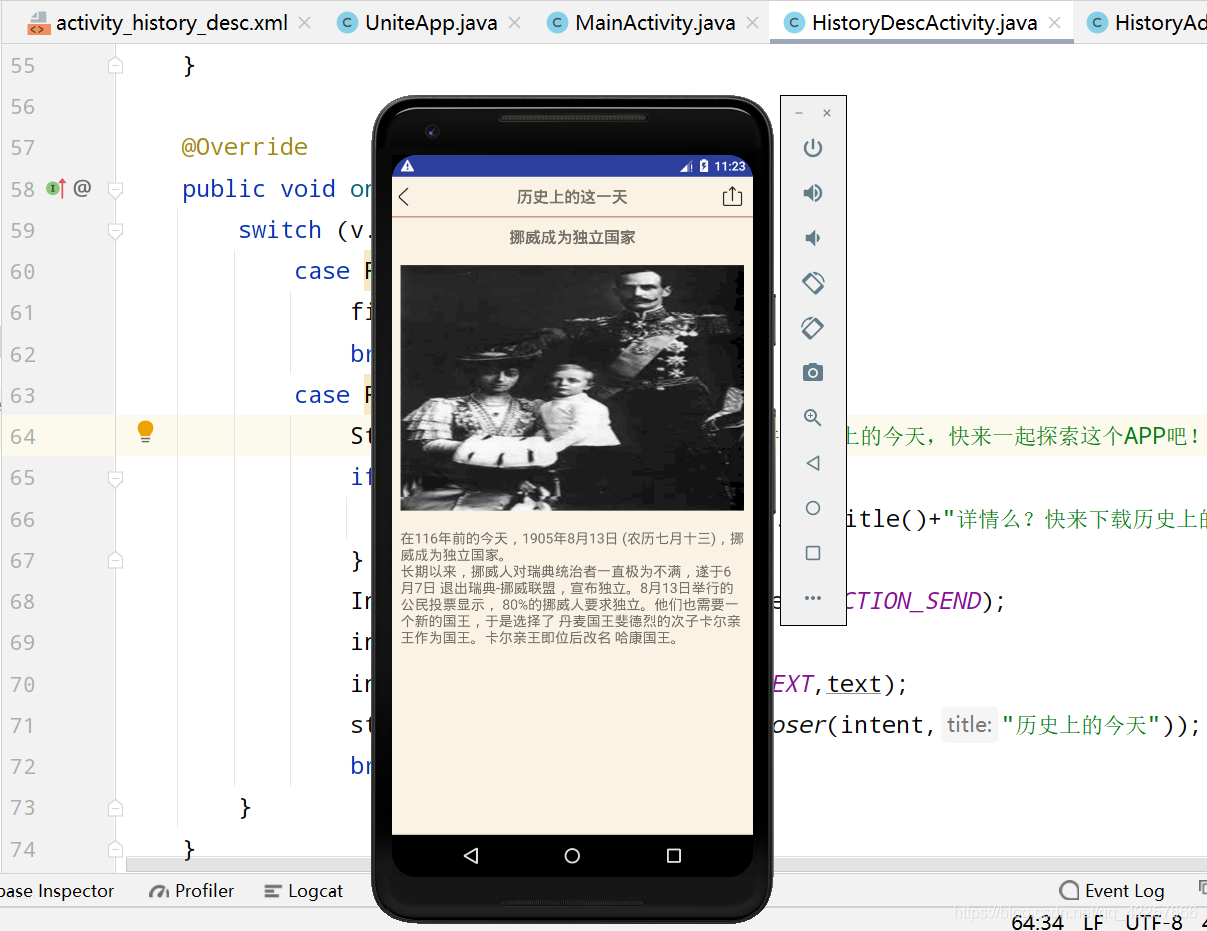Tap phone navigation bar home button

coord(572,856)
